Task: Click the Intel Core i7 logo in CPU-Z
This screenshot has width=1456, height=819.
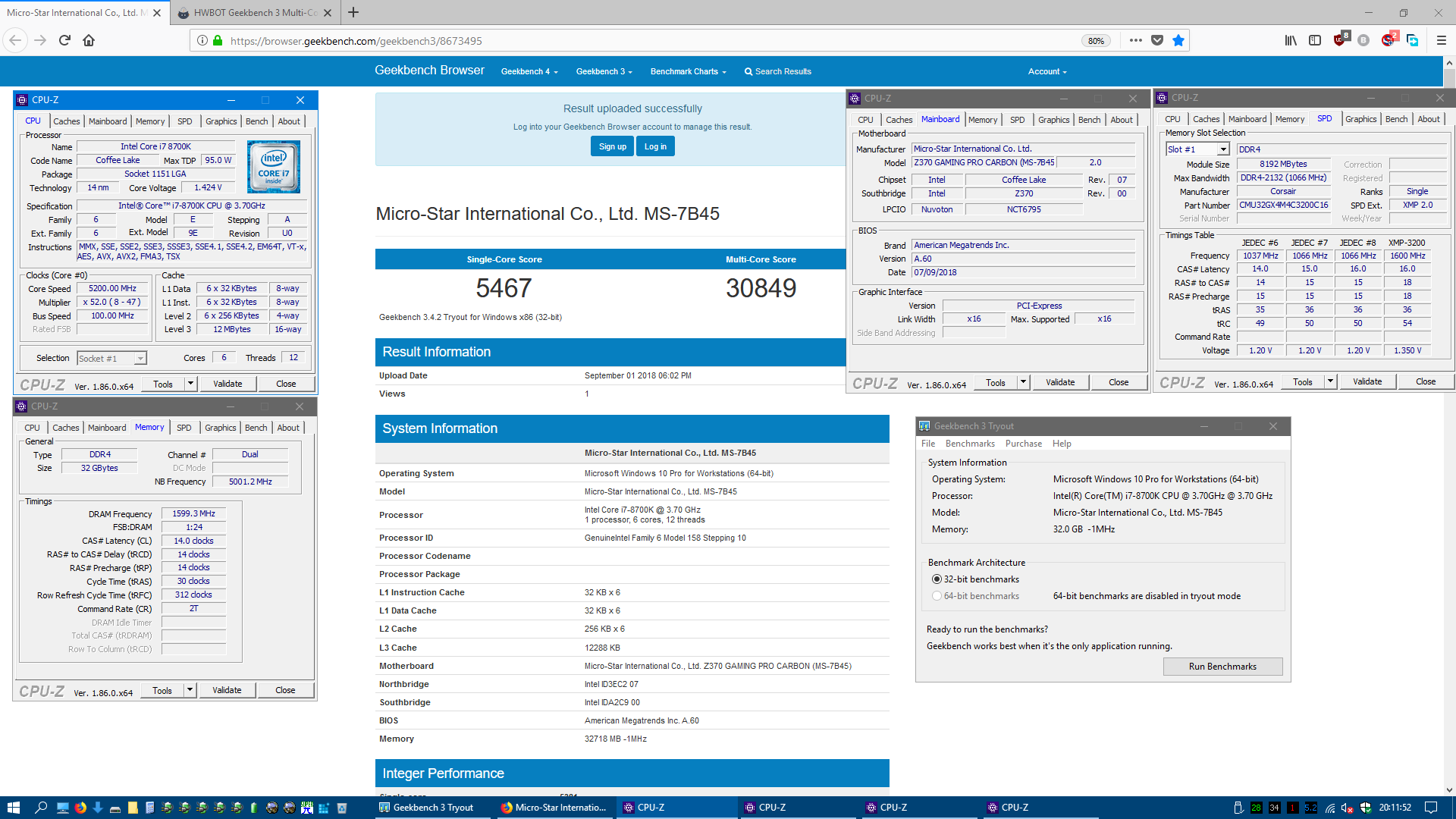Action: tap(273, 166)
